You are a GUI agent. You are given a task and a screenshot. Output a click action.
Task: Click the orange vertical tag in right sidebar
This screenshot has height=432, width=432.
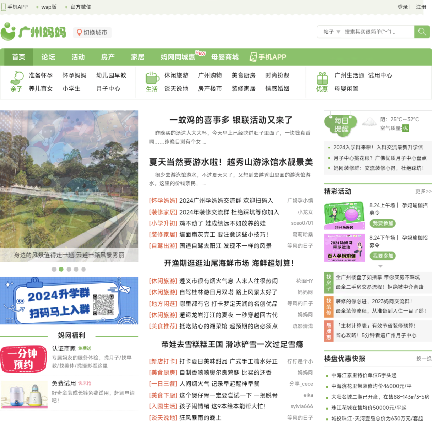(329, 306)
